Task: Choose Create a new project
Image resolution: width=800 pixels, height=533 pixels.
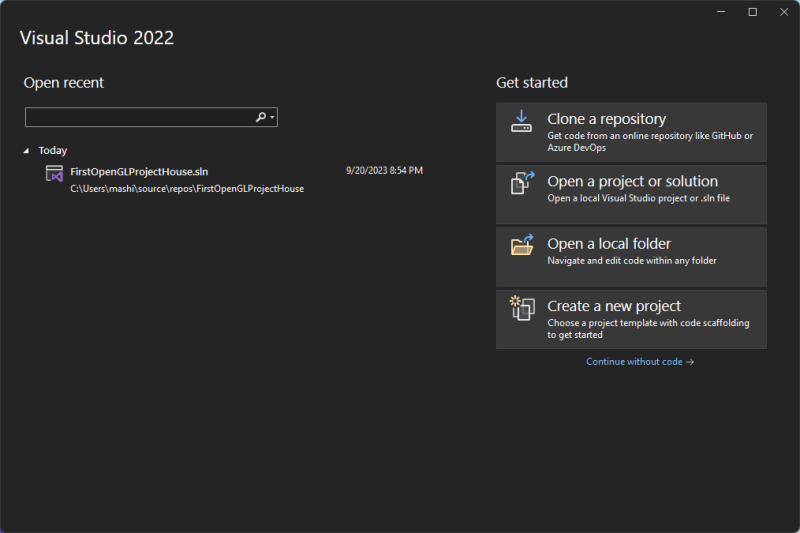Action: point(631,319)
